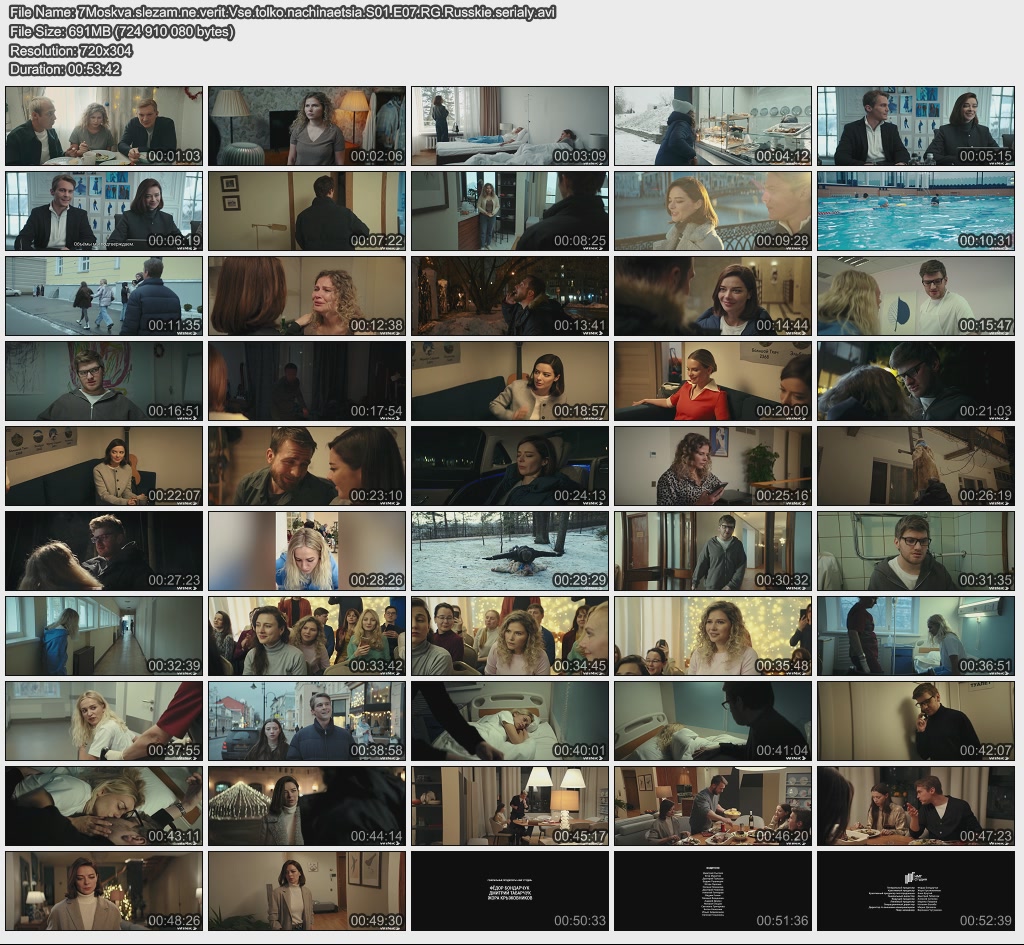Open the credits frame at 00:50:33
Viewport: 1024px width, 945px height.
pos(510,891)
